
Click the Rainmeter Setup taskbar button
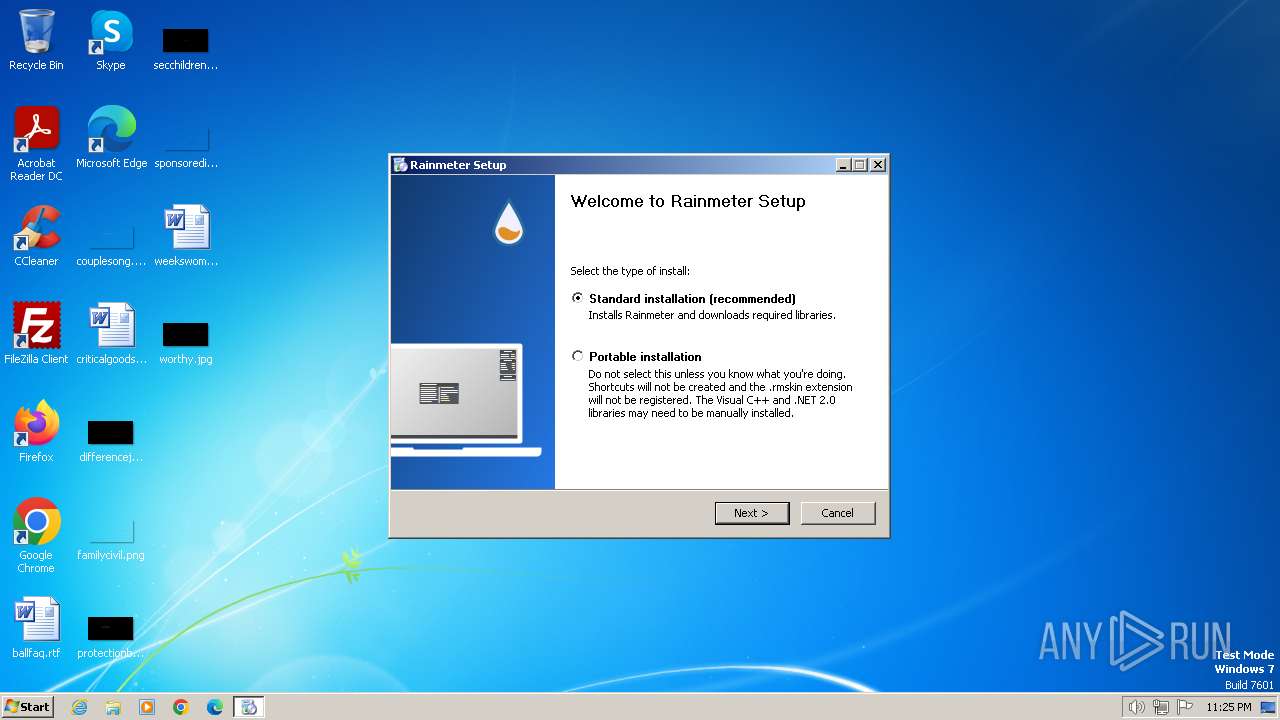click(249, 707)
